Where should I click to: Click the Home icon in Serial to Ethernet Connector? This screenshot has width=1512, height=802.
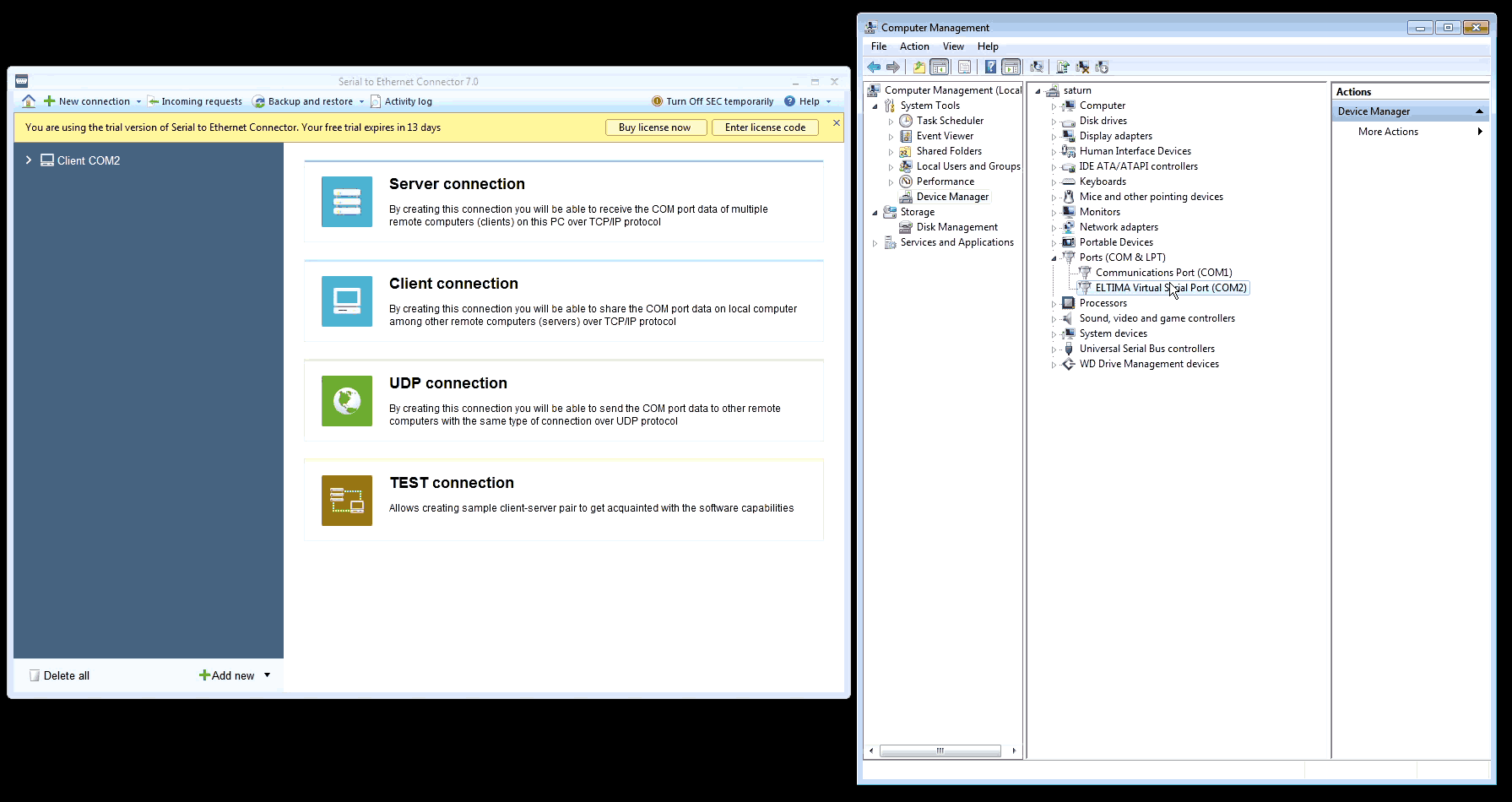click(x=29, y=101)
